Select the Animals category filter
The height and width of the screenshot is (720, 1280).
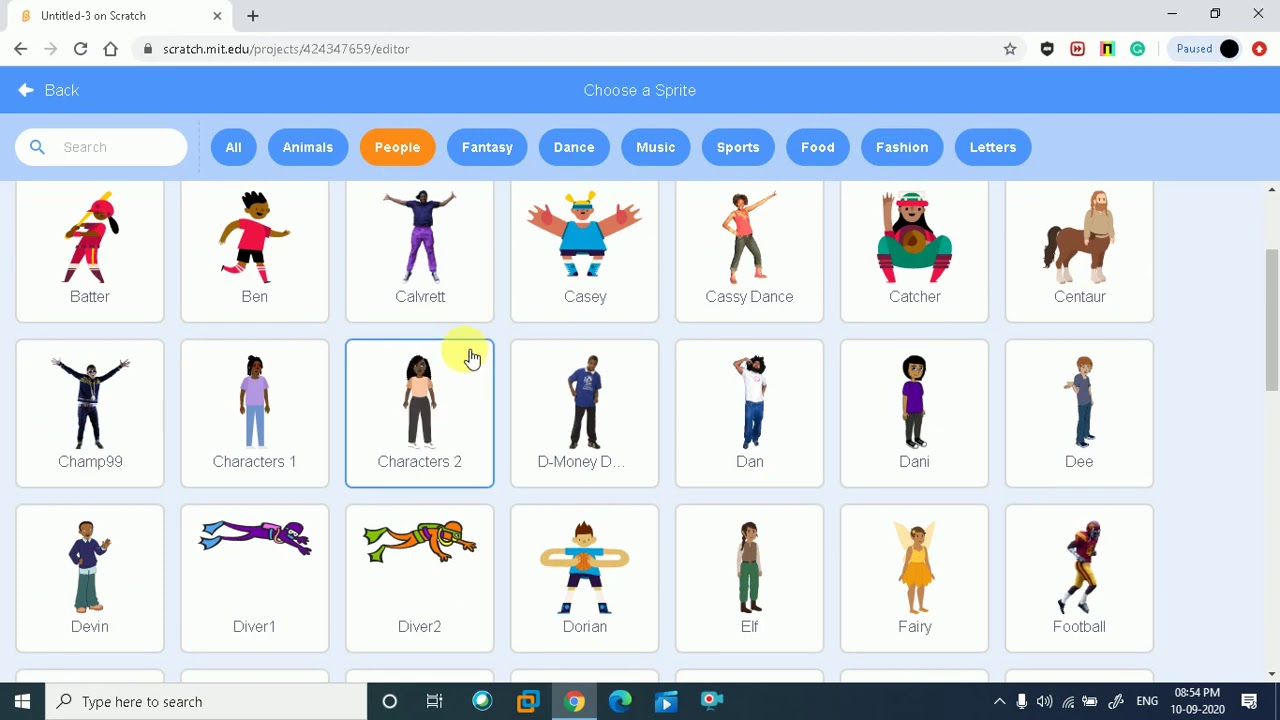[x=307, y=147]
